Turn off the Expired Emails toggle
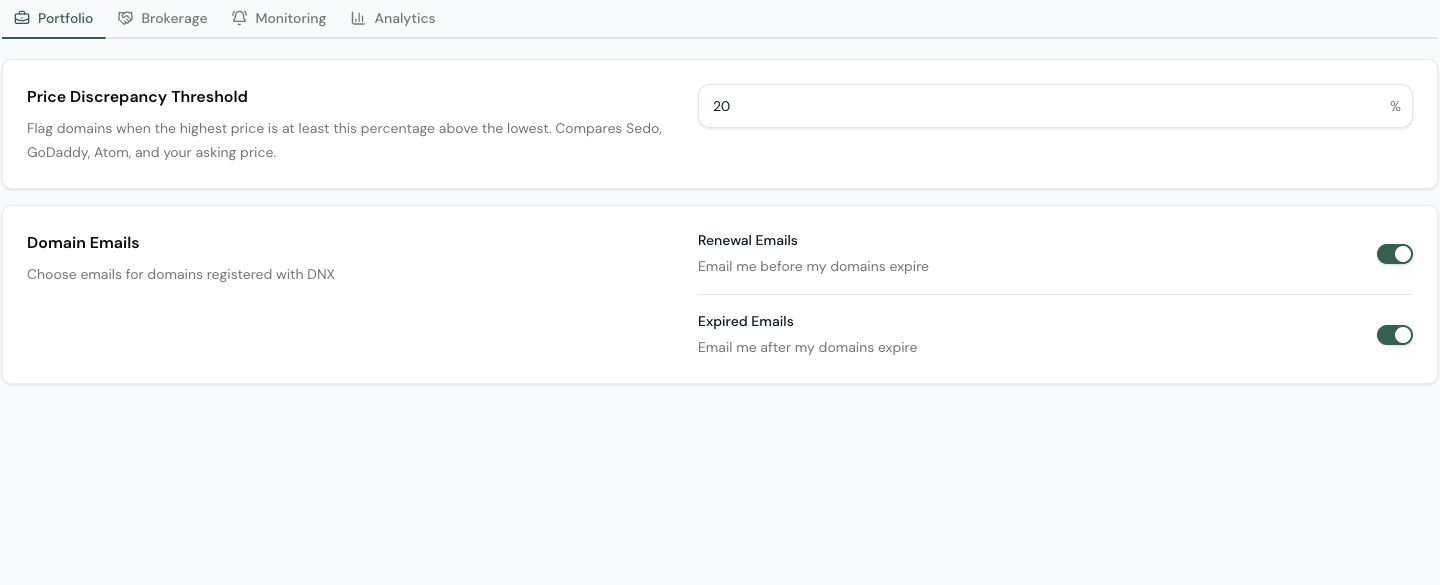This screenshot has height=585, width=1440. pos(1394,335)
